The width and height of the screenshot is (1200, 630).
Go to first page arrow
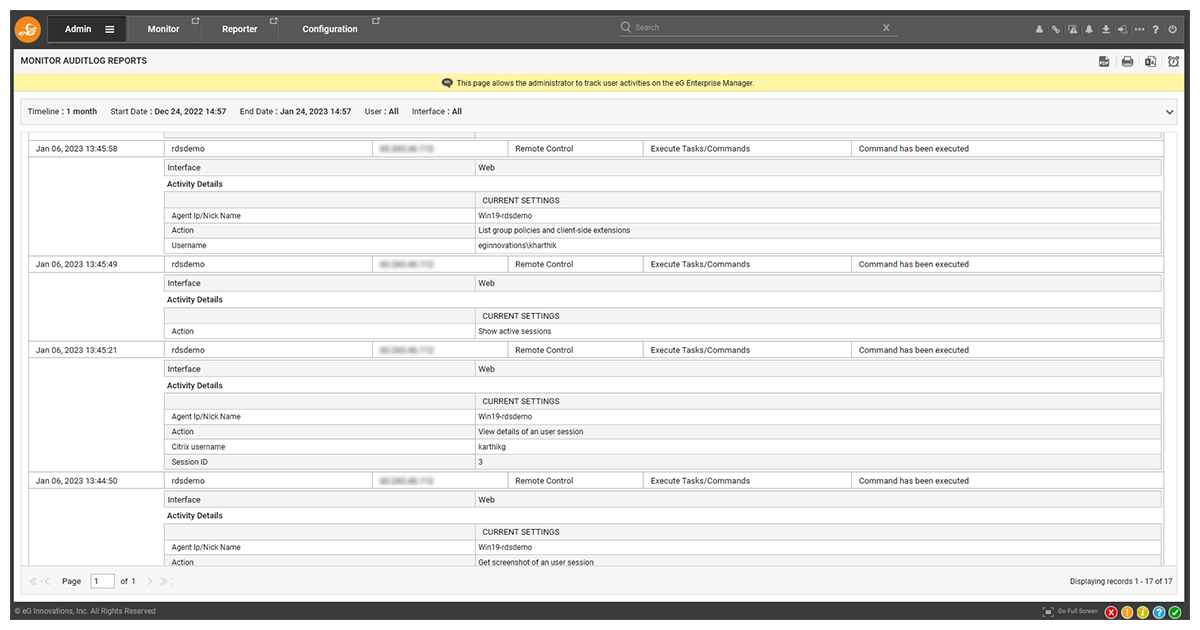33,581
